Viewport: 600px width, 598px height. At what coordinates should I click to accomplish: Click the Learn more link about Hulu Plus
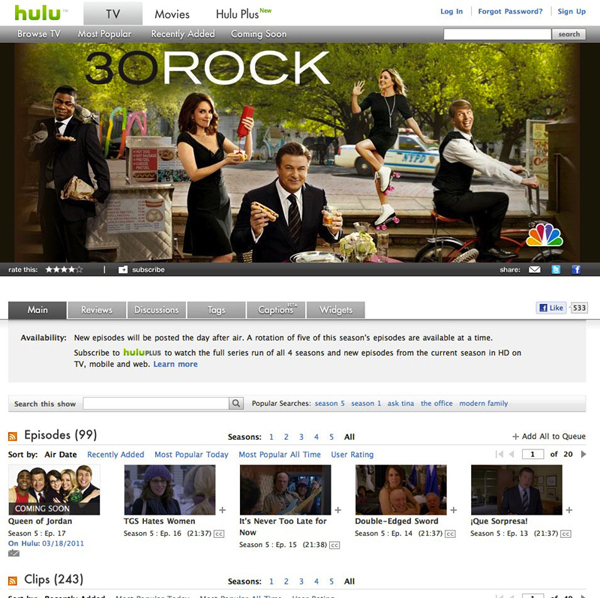coord(176,364)
